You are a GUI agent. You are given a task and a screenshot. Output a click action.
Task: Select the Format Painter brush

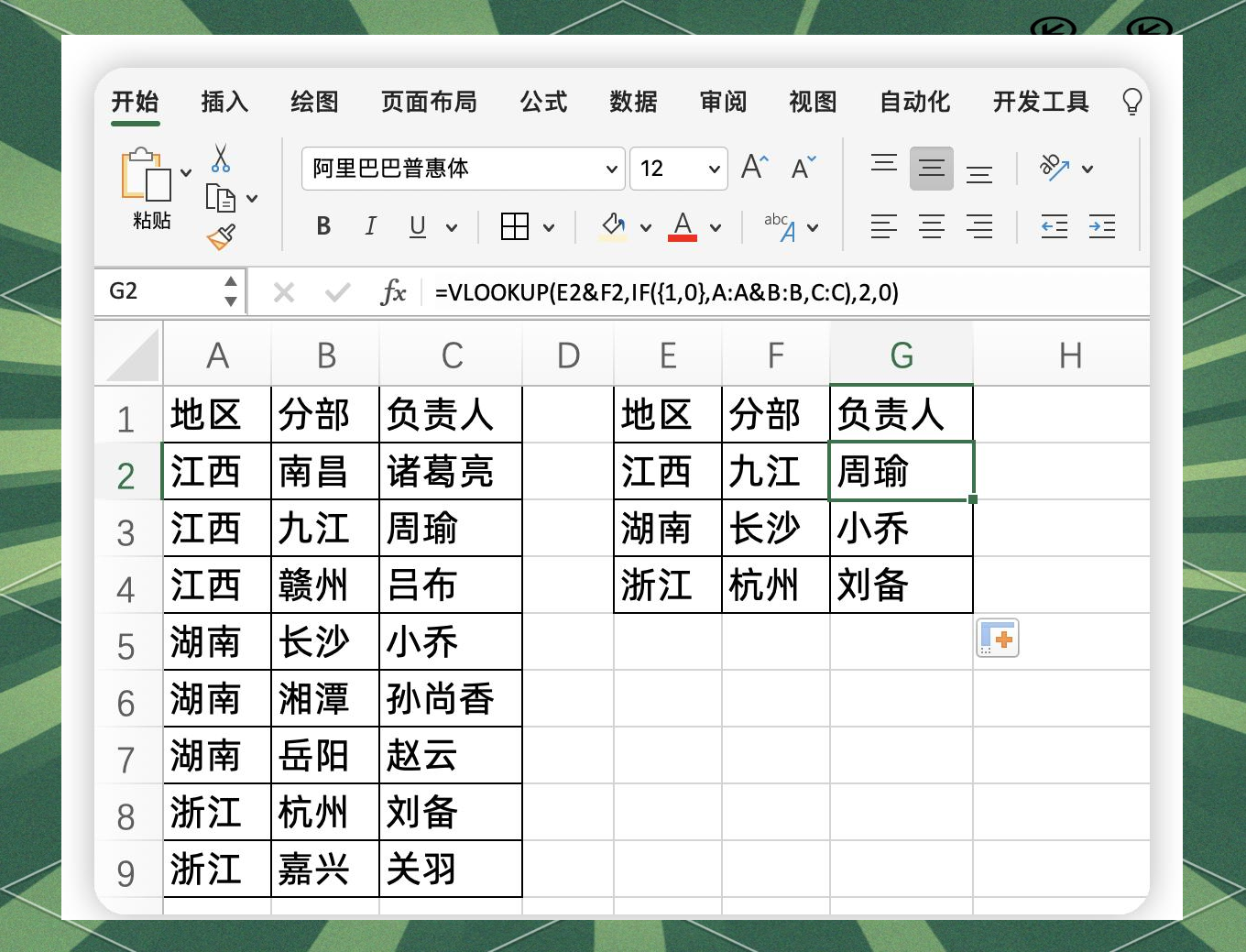[x=221, y=237]
